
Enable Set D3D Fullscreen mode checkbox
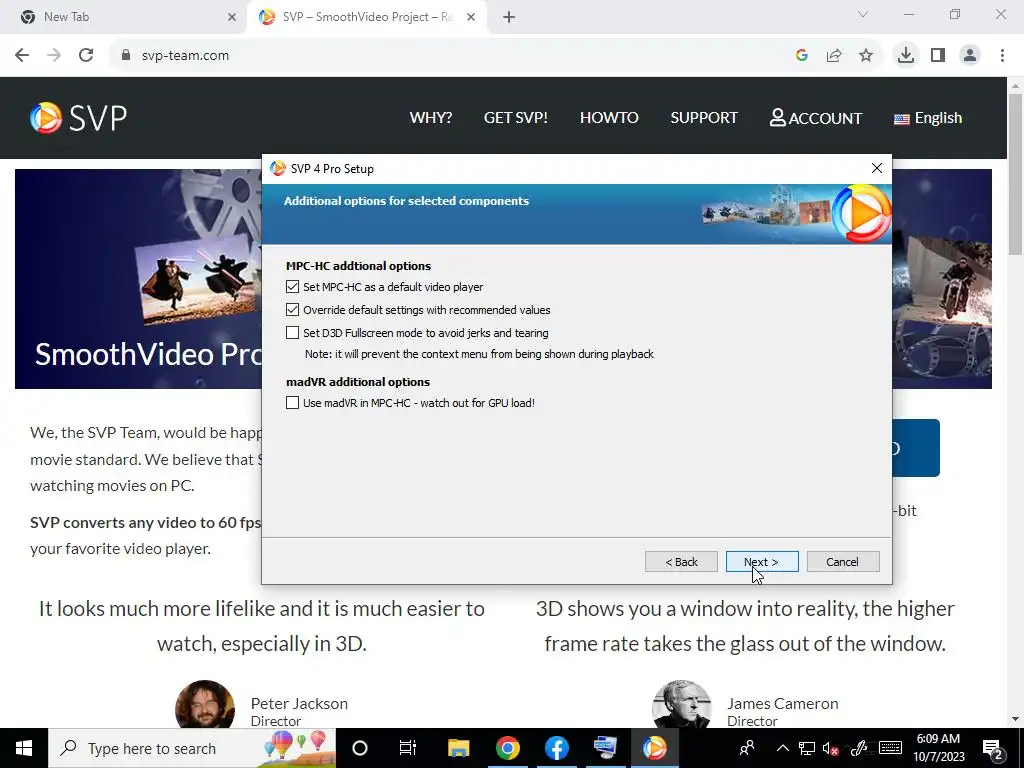tap(292, 332)
